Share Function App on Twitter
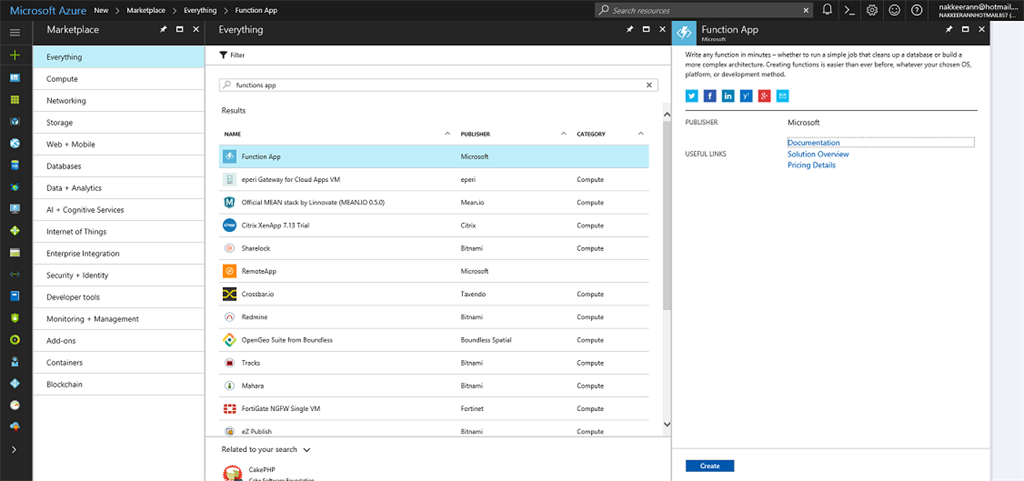1024x481 pixels. (691, 96)
